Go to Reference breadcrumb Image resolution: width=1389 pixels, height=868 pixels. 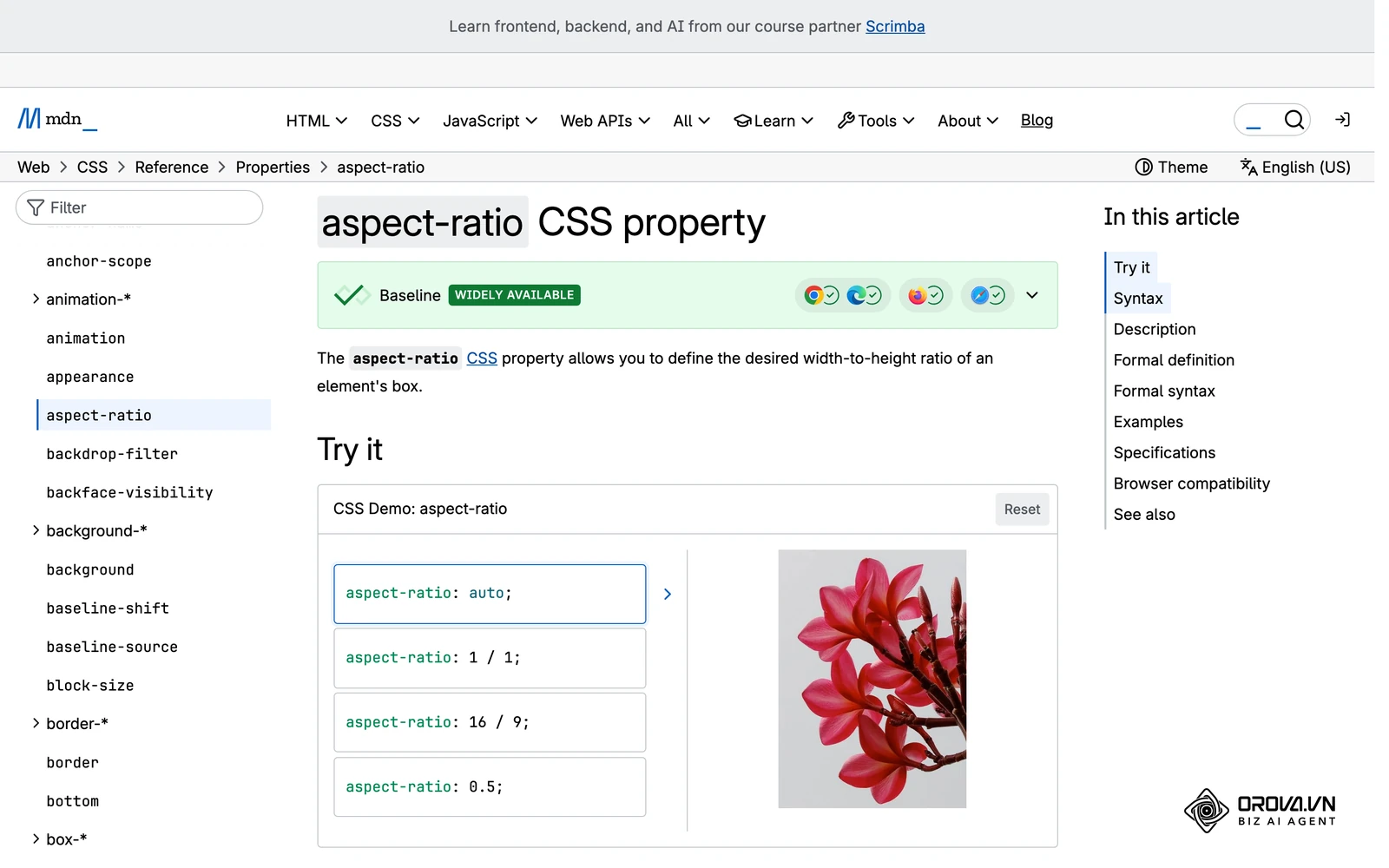click(172, 167)
